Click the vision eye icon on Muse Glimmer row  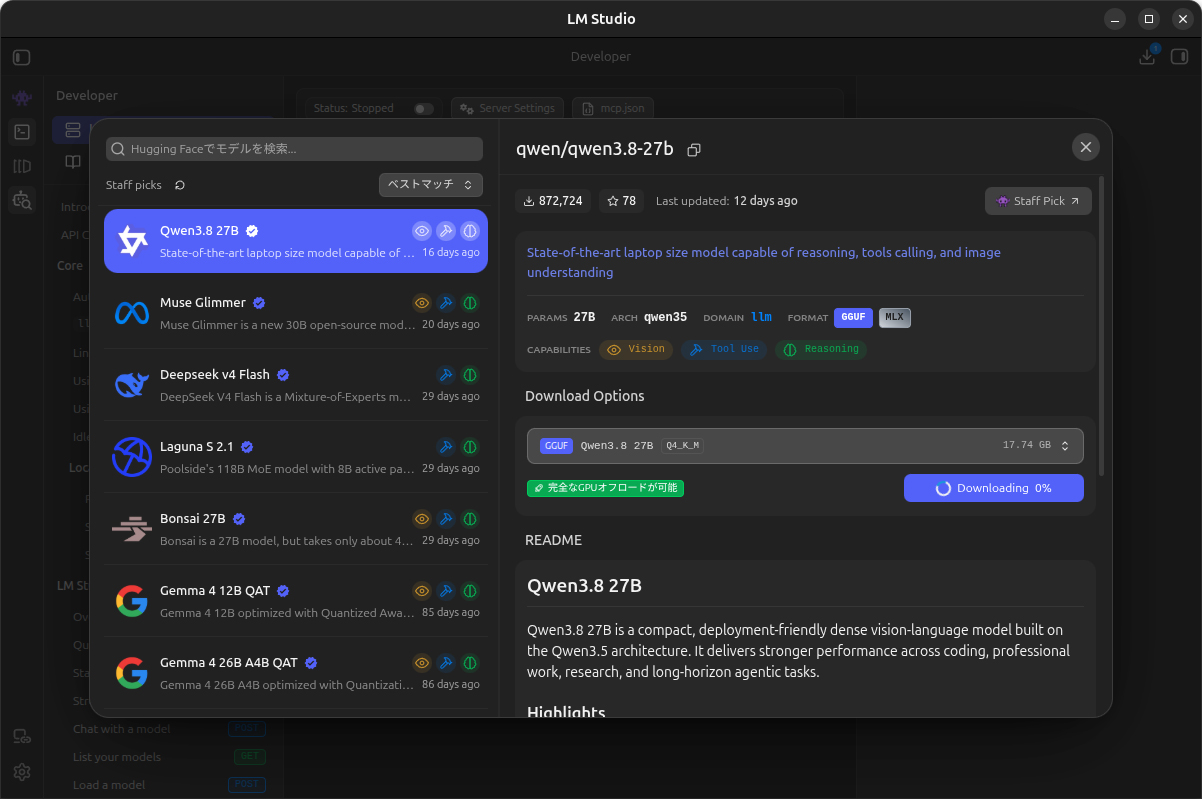pos(422,303)
